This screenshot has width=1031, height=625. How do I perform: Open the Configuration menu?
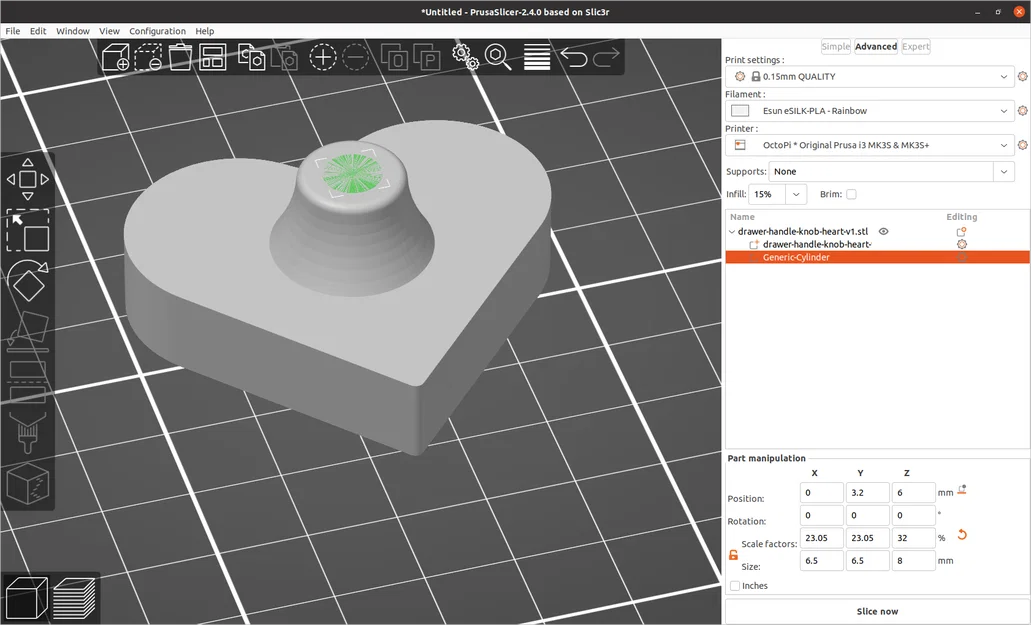click(157, 31)
